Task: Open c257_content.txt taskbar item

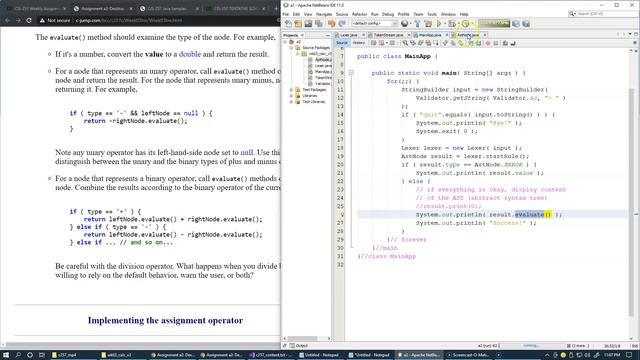Action: (271, 355)
